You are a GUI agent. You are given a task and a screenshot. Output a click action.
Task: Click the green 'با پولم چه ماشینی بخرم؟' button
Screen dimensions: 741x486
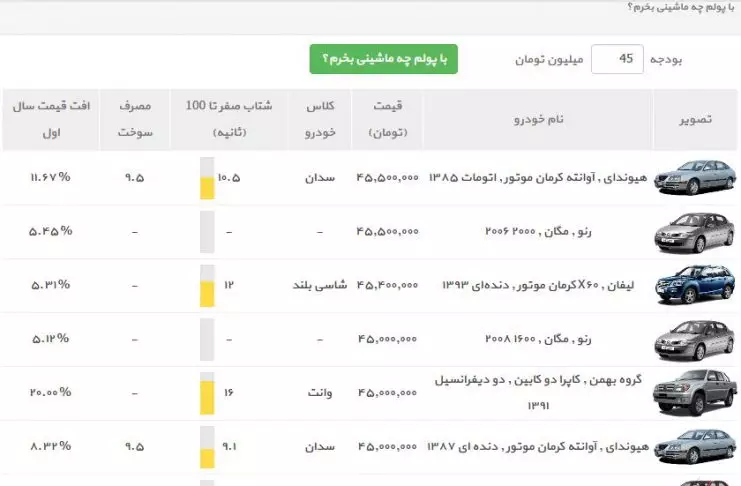click(384, 59)
